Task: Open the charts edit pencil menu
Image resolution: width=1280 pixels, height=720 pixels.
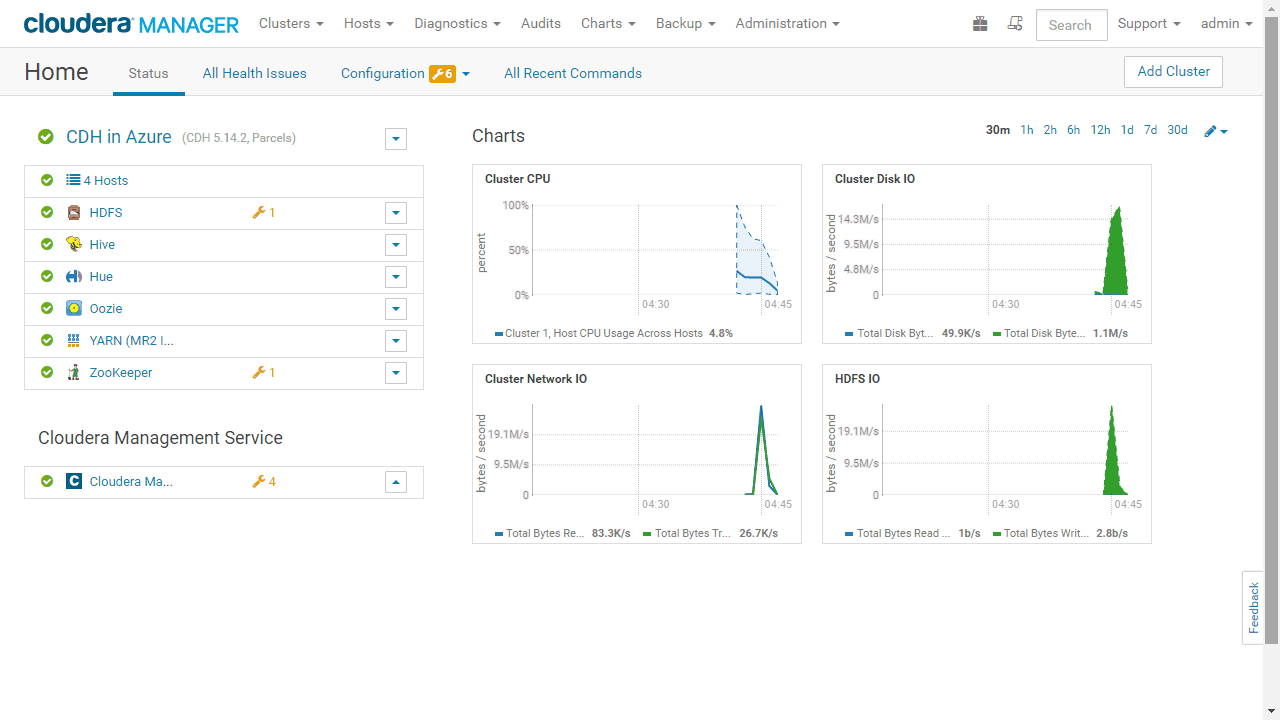Action: pos(1216,131)
